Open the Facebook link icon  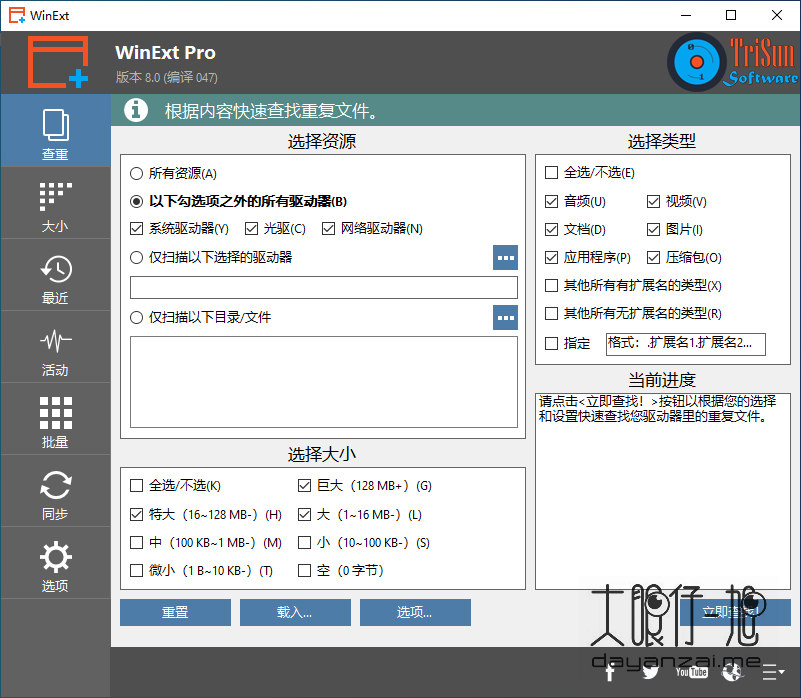tap(609, 672)
